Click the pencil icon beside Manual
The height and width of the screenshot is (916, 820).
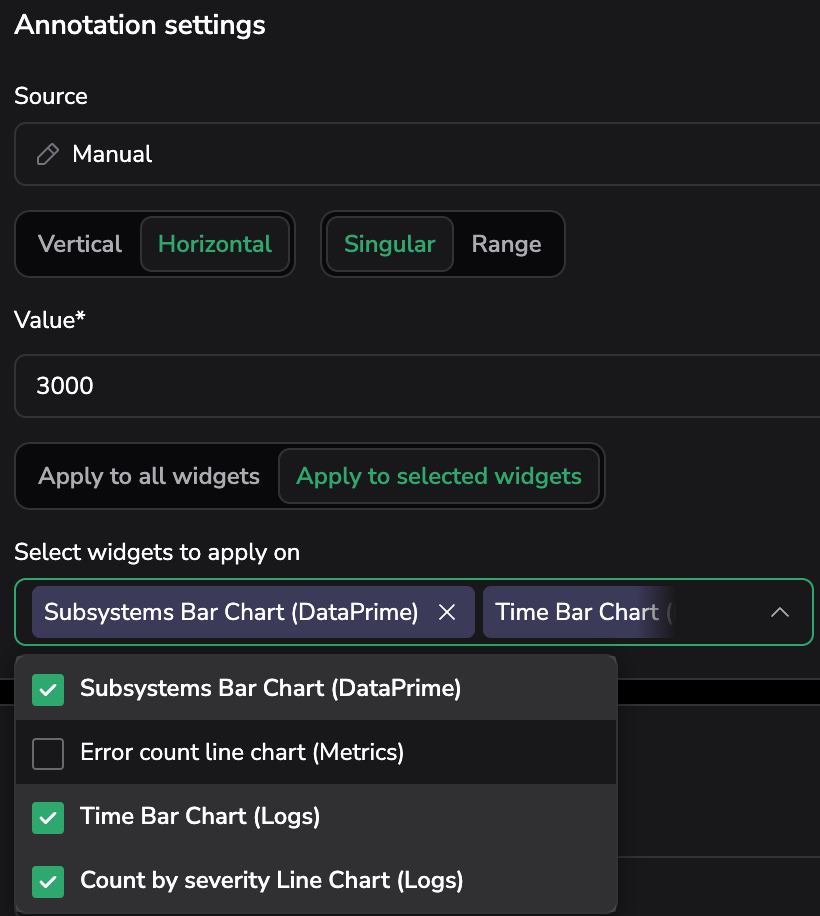pos(47,154)
